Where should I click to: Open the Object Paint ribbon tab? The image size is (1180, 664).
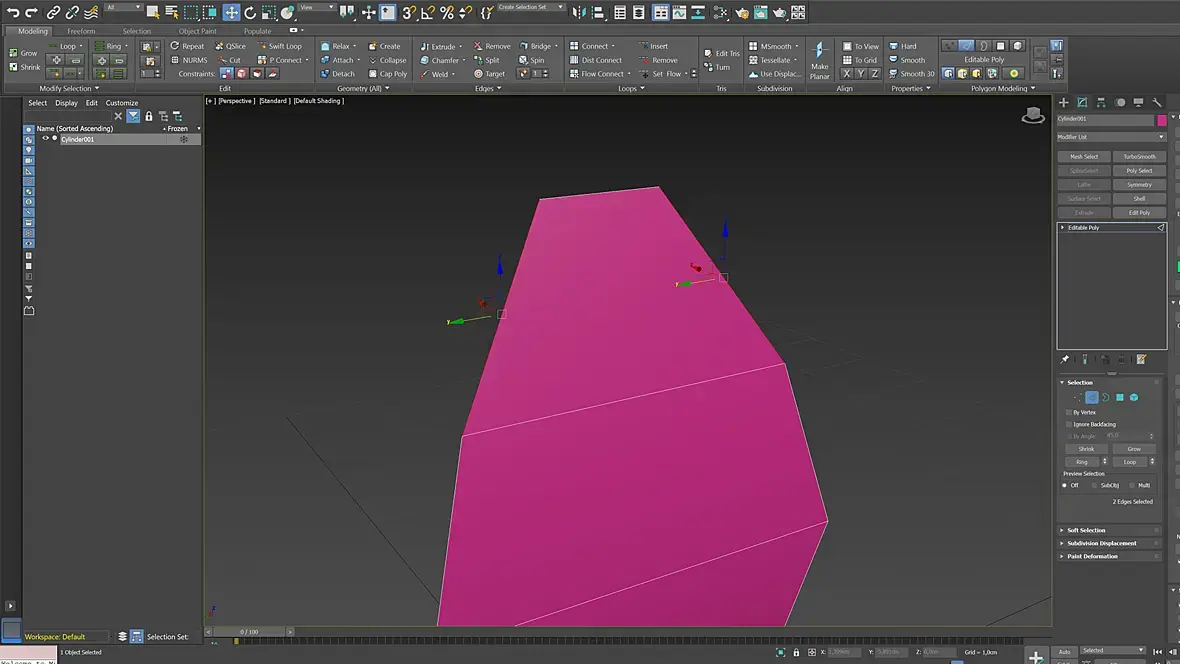point(197,31)
